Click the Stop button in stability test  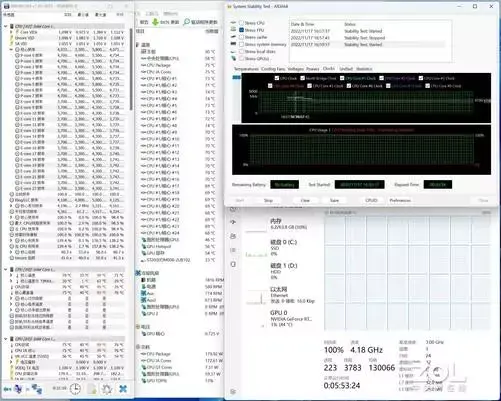pos(268,200)
